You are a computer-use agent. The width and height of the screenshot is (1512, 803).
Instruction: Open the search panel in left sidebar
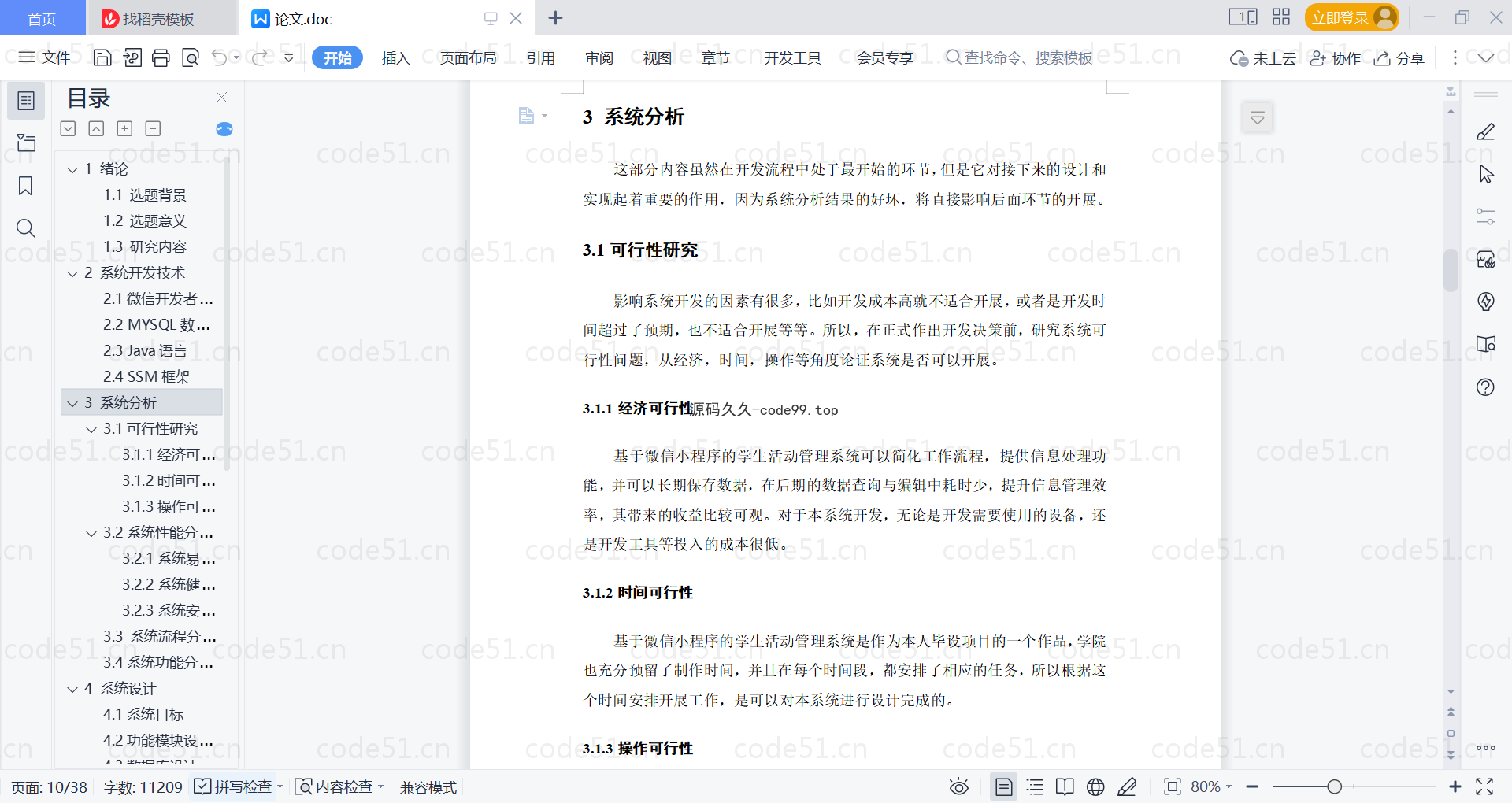(x=26, y=228)
